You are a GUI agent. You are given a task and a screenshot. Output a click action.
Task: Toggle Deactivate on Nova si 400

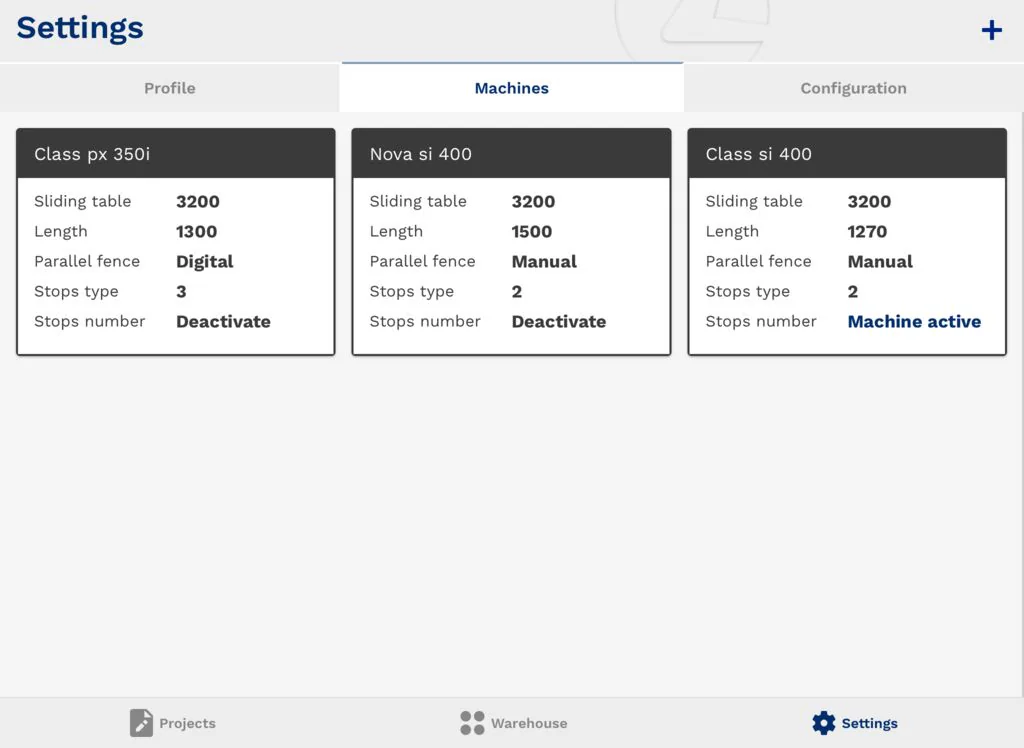tap(559, 321)
